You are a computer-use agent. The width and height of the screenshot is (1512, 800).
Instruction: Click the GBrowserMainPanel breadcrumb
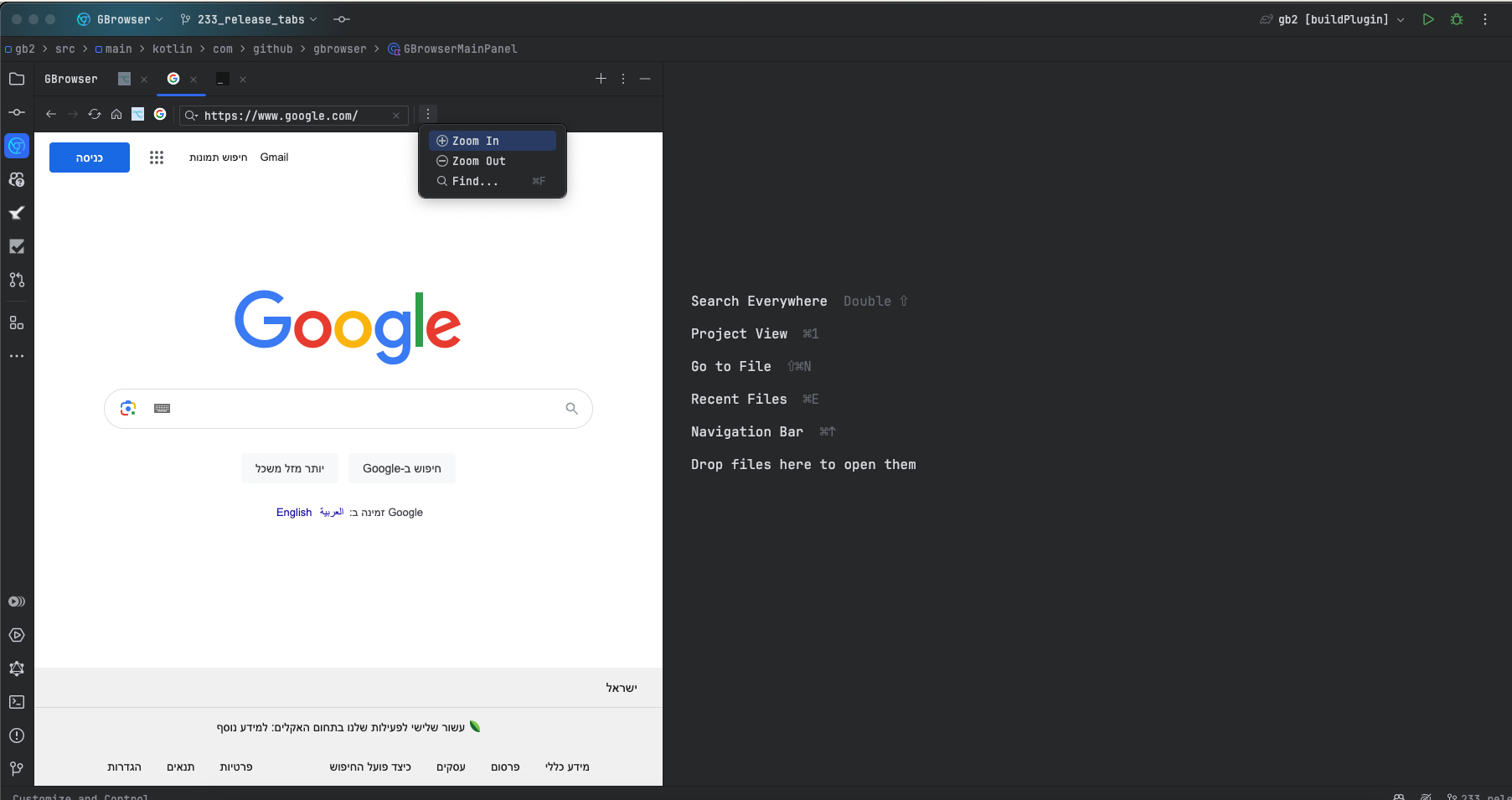452,49
